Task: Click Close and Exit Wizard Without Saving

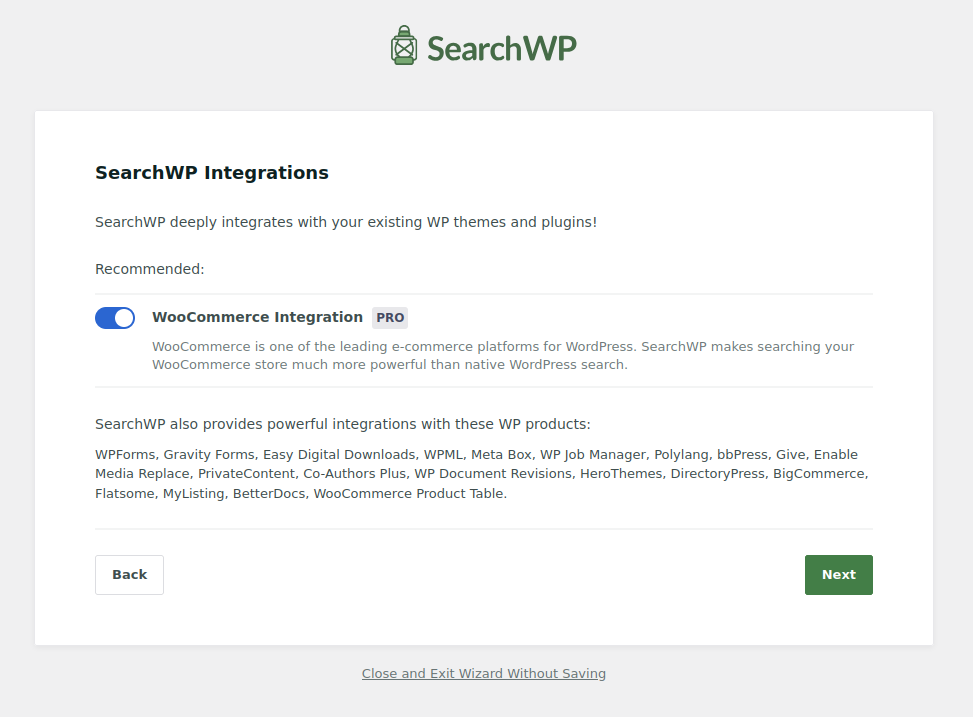Action: click(484, 673)
